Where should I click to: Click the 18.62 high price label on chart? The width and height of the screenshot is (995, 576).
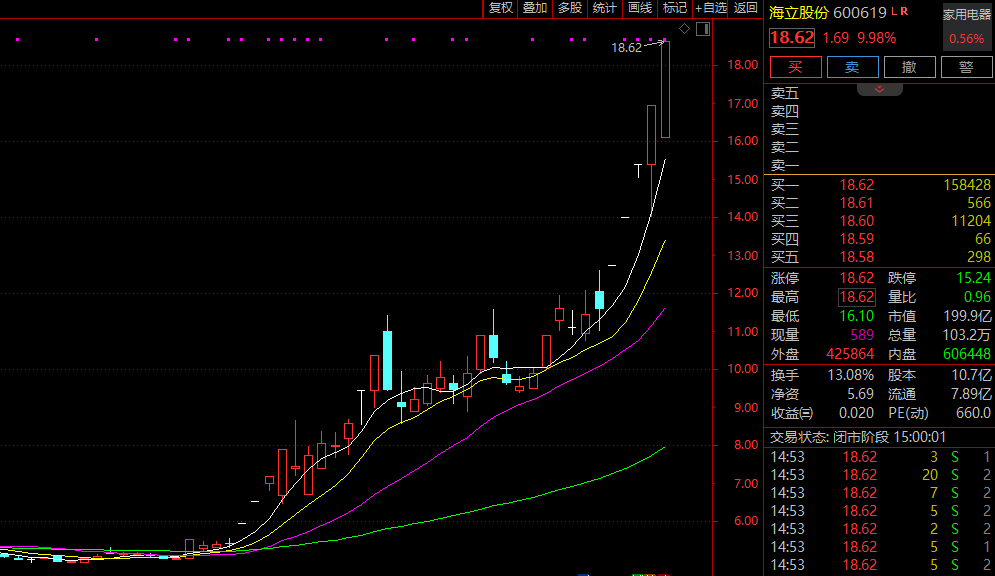point(626,48)
